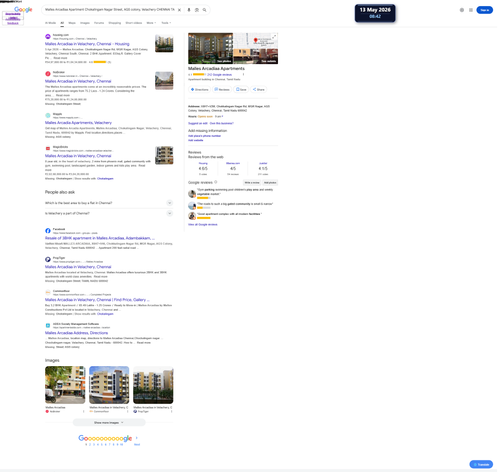This screenshot has height=472, width=500.
Task: Click inside the search query field
Action: [110, 10]
